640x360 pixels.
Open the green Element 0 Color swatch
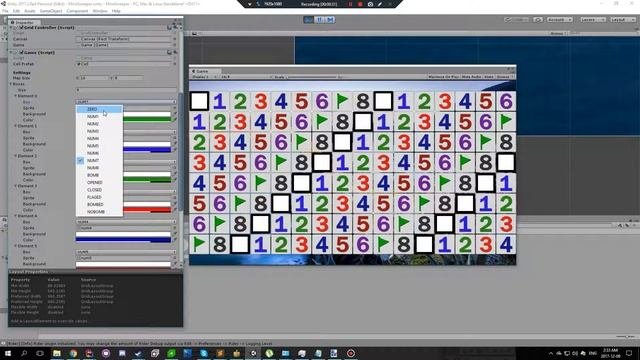(x=147, y=120)
